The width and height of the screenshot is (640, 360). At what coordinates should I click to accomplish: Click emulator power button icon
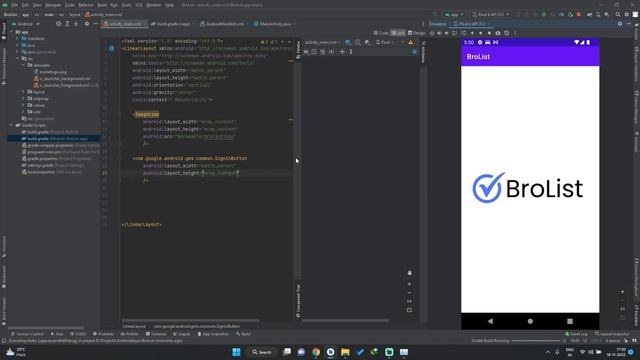click(x=432, y=33)
